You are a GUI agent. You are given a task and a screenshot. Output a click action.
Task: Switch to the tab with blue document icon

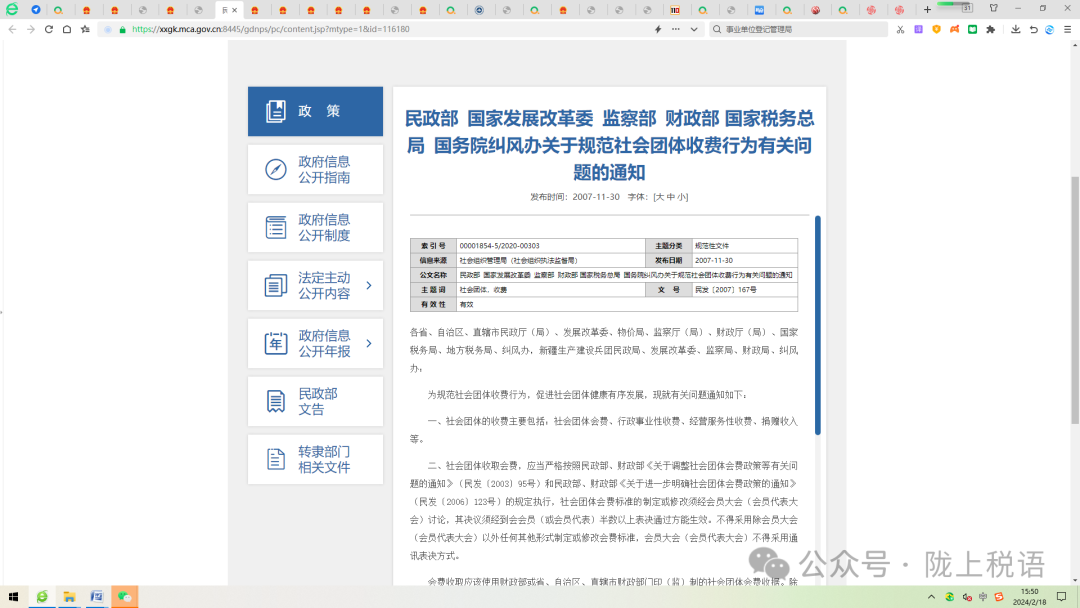(x=759, y=10)
